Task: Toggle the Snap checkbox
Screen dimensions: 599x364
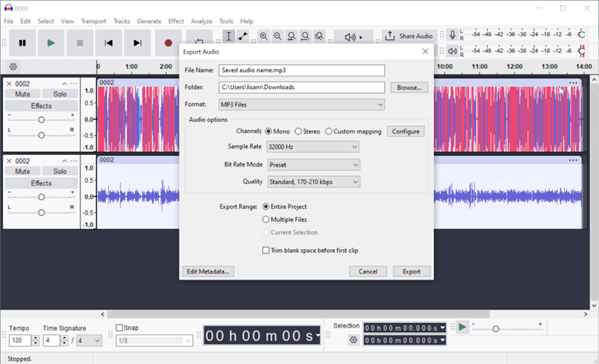Action: (x=119, y=328)
